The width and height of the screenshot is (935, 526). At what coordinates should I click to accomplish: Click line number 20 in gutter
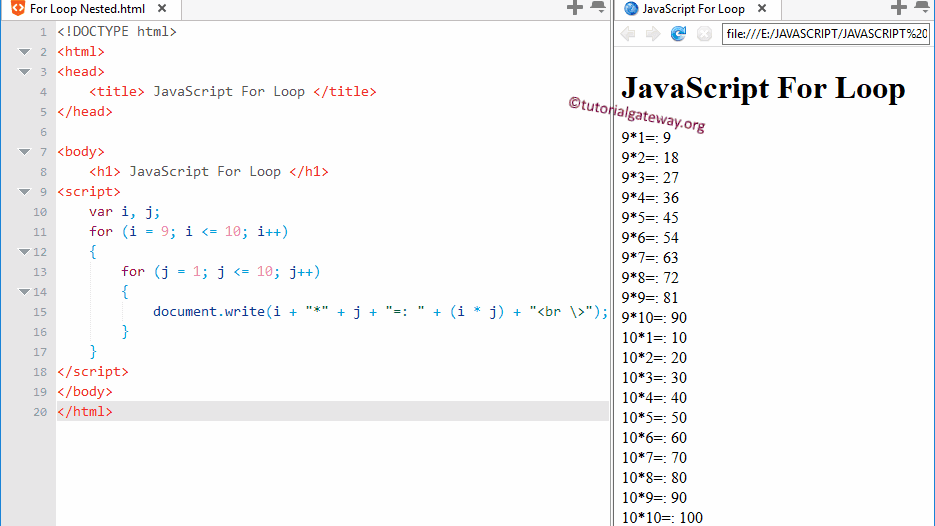tap(40, 411)
